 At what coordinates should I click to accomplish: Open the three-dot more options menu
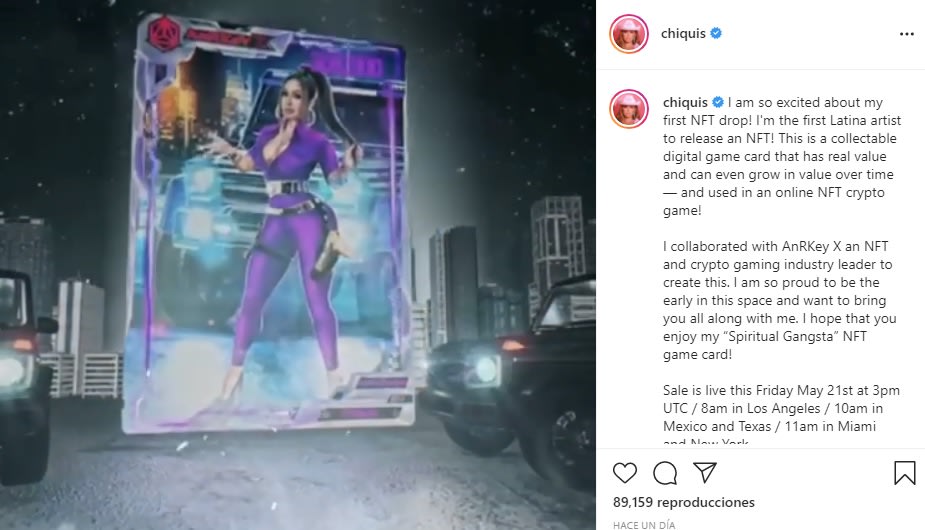pos(907,34)
